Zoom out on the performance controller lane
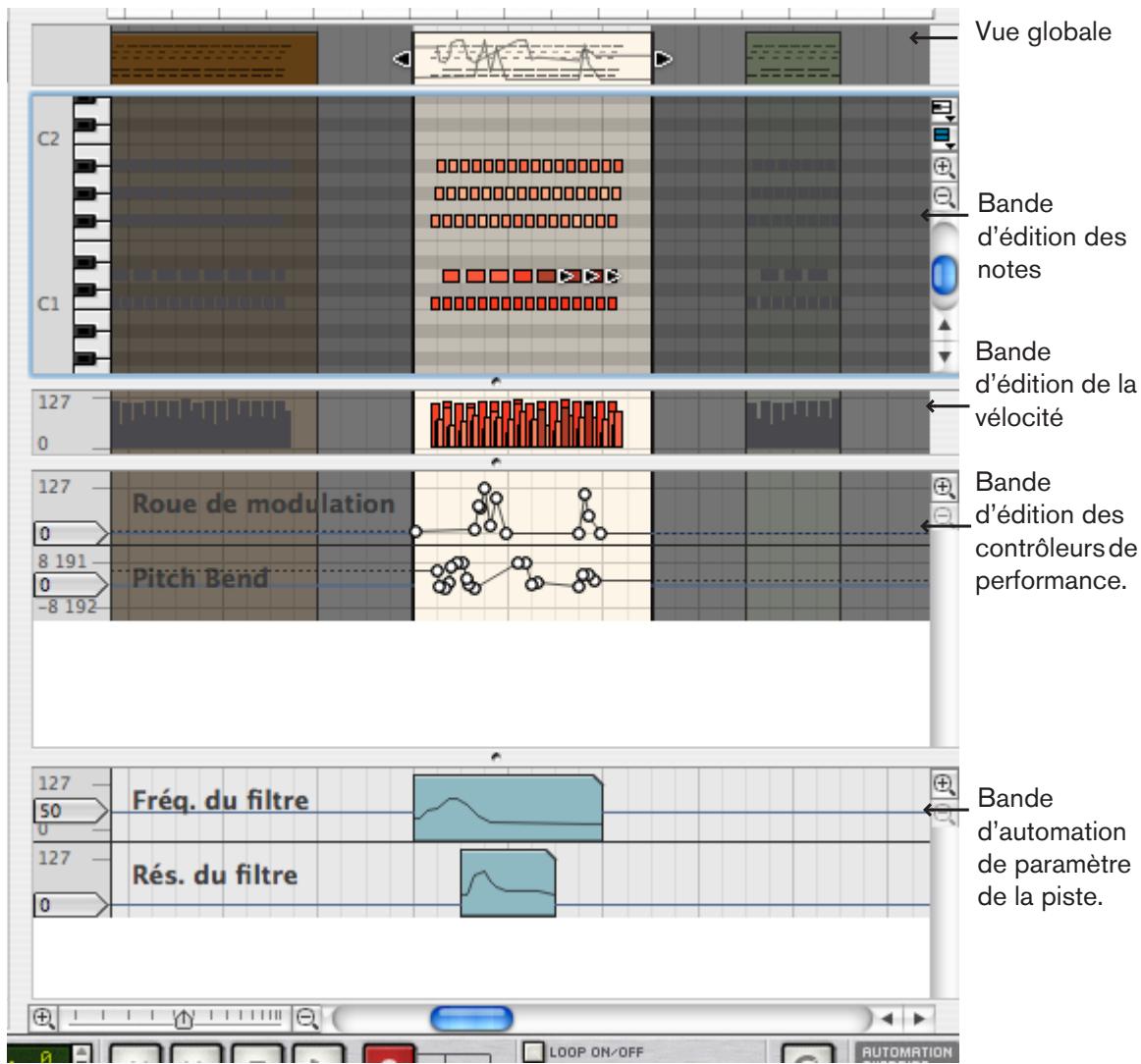1141x1064 pixels. pyautogui.click(x=944, y=515)
